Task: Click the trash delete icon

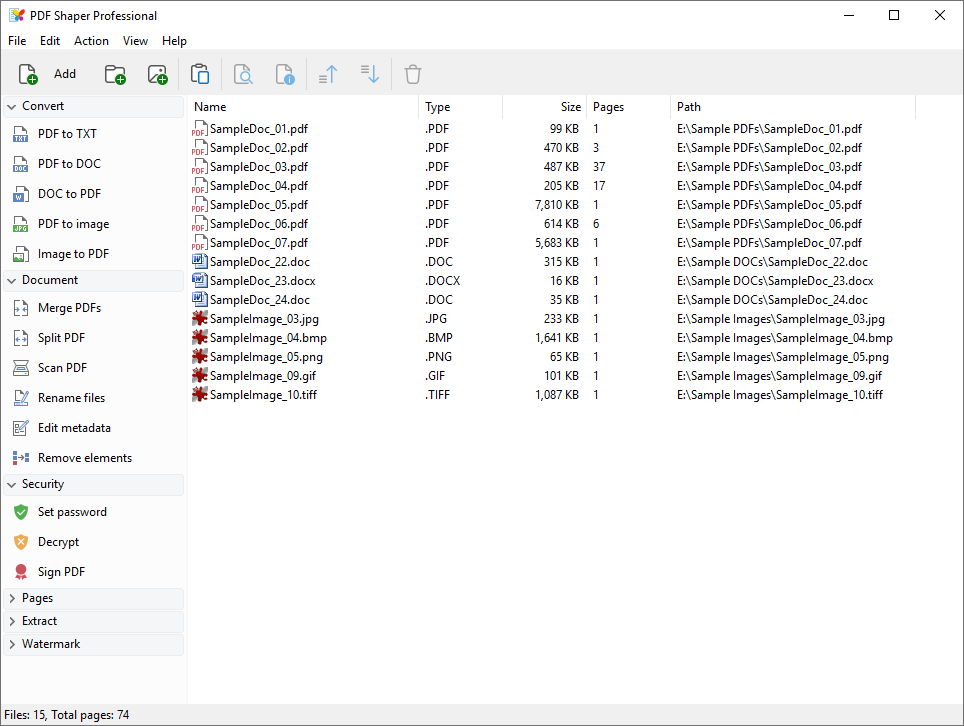Action: [x=412, y=73]
